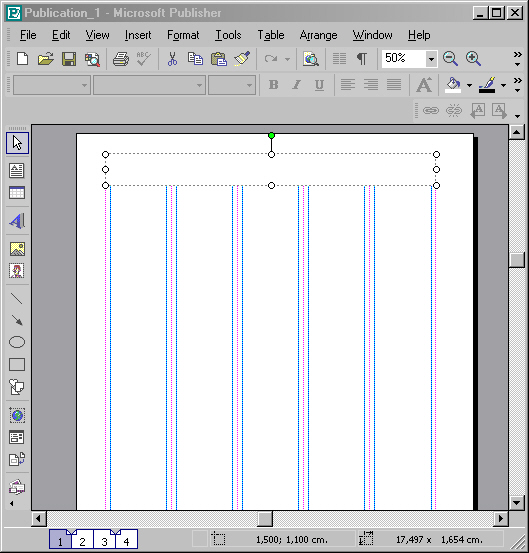Toggle Underline formatting button
This screenshot has height=553, width=529.
(x=319, y=85)
